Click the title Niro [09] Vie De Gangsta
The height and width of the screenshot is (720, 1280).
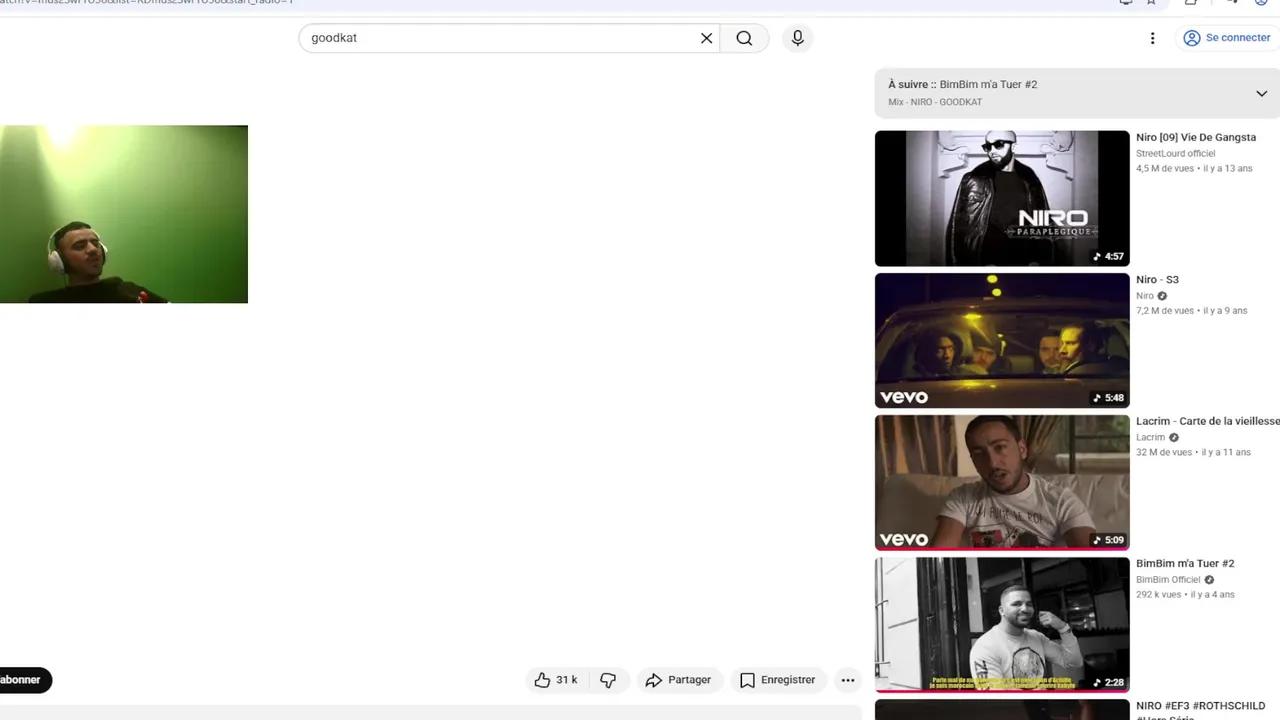(x=1196, y=138)
